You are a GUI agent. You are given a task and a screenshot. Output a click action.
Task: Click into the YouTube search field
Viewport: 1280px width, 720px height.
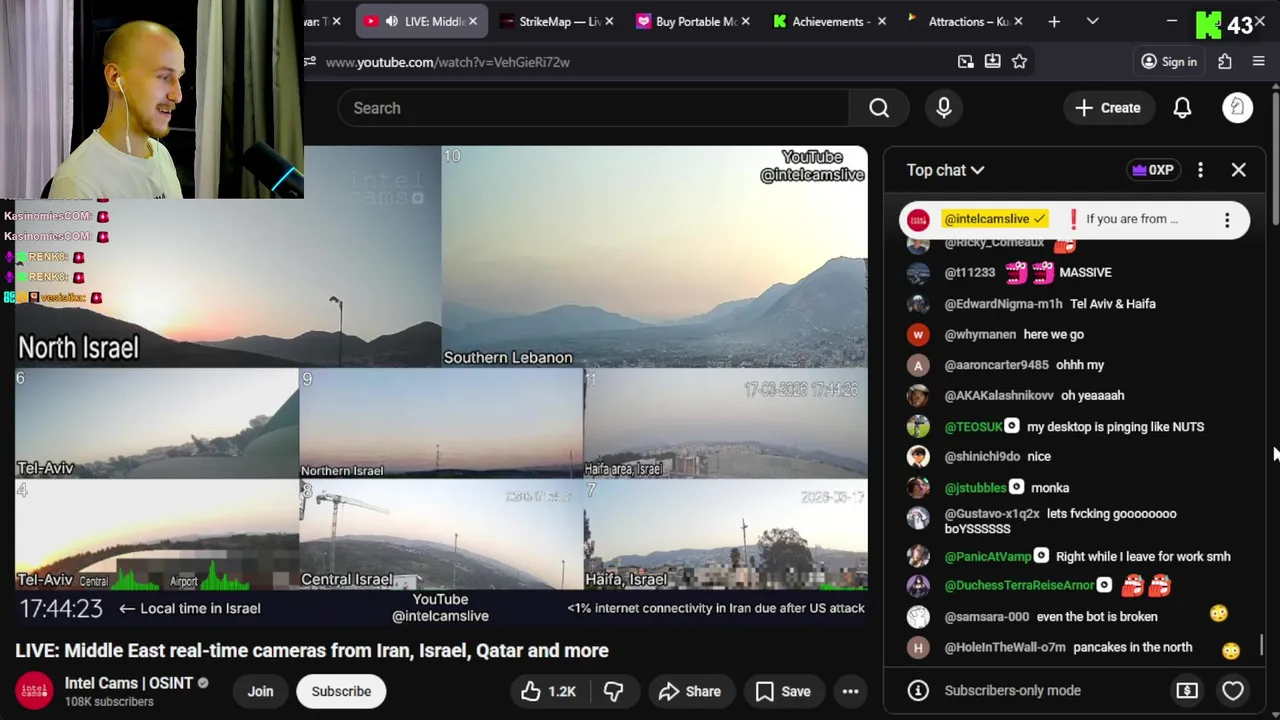pyautogui.click(x=593, y=108)
